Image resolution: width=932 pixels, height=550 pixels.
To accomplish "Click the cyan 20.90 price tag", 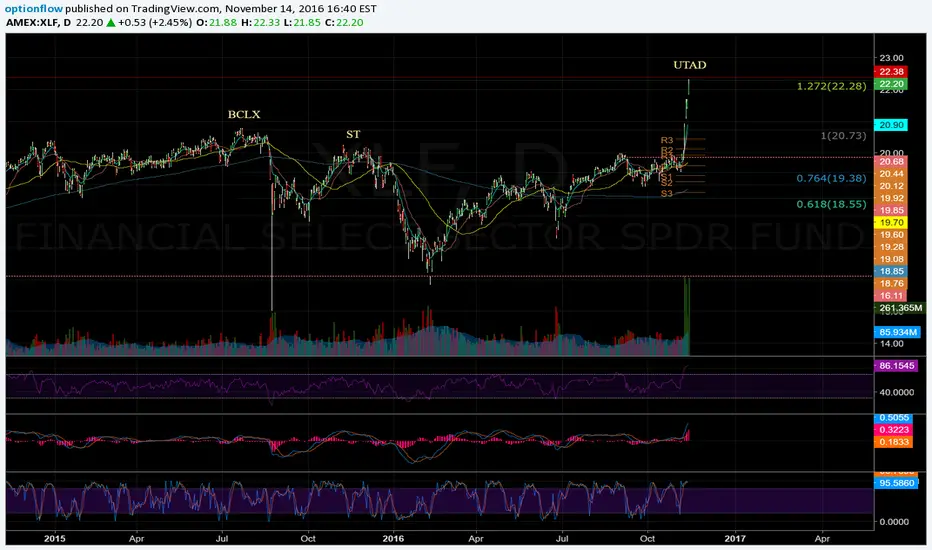I will pos(892,125).
